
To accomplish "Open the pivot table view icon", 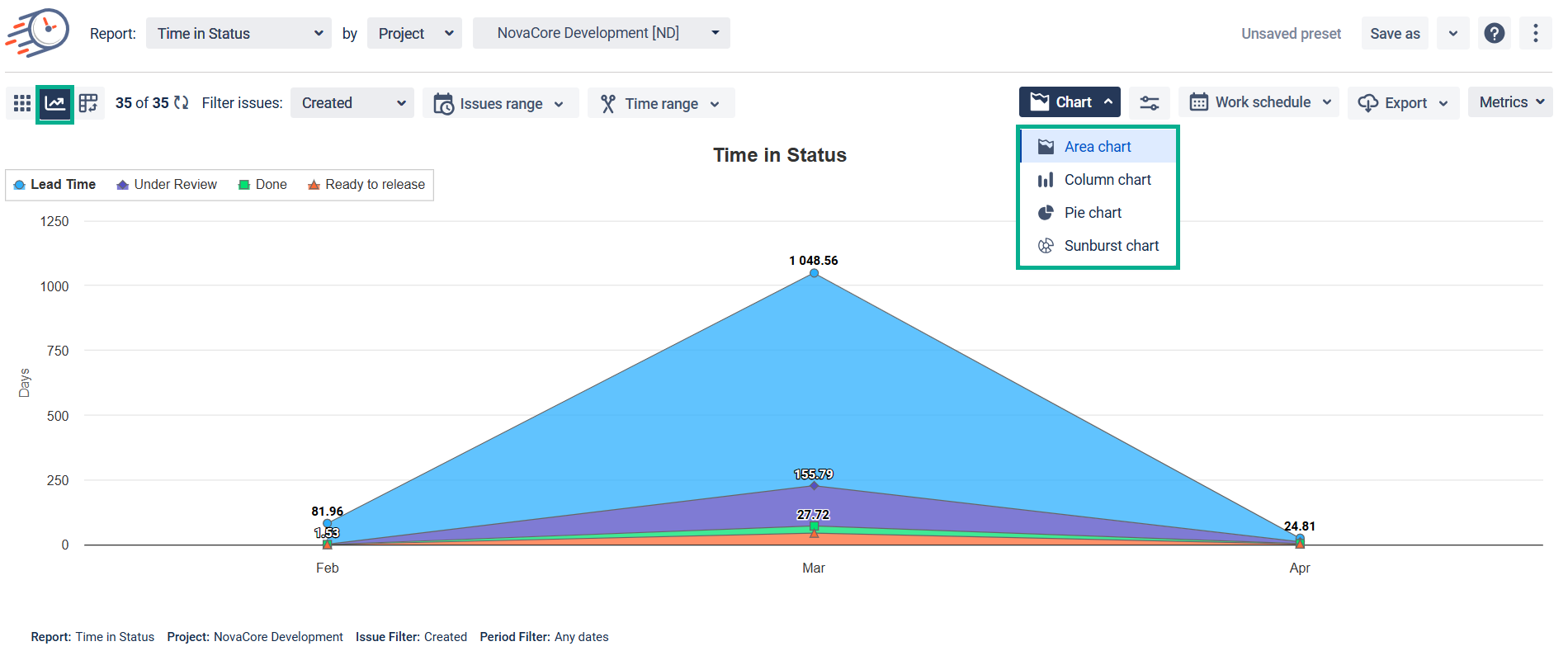I will click(x=88, y=103).
